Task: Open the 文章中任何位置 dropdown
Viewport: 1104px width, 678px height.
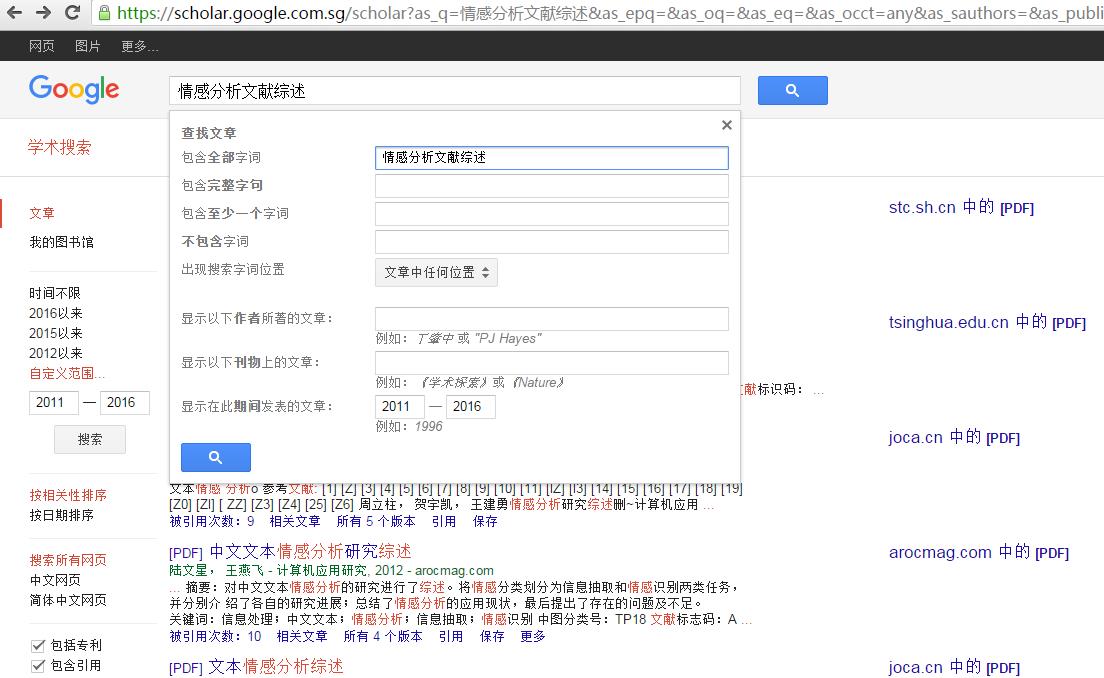Action: click(436, 272)
